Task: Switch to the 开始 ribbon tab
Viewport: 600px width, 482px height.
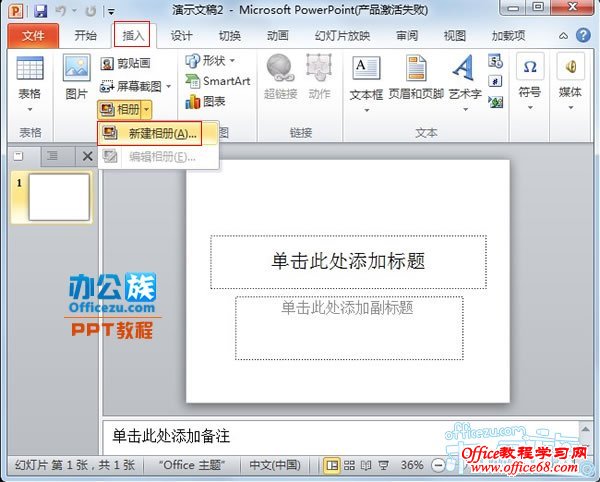Action: tap(85, 36)
